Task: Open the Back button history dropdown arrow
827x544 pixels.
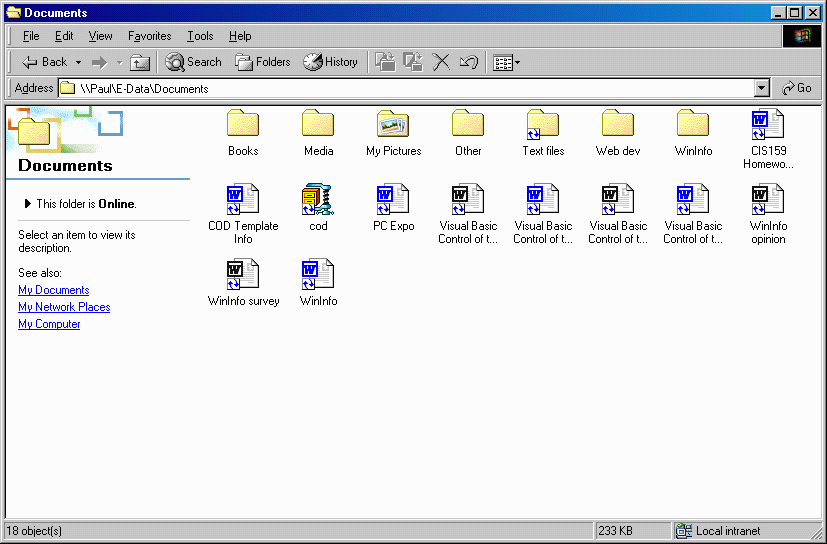Action: tap(78, 62)
